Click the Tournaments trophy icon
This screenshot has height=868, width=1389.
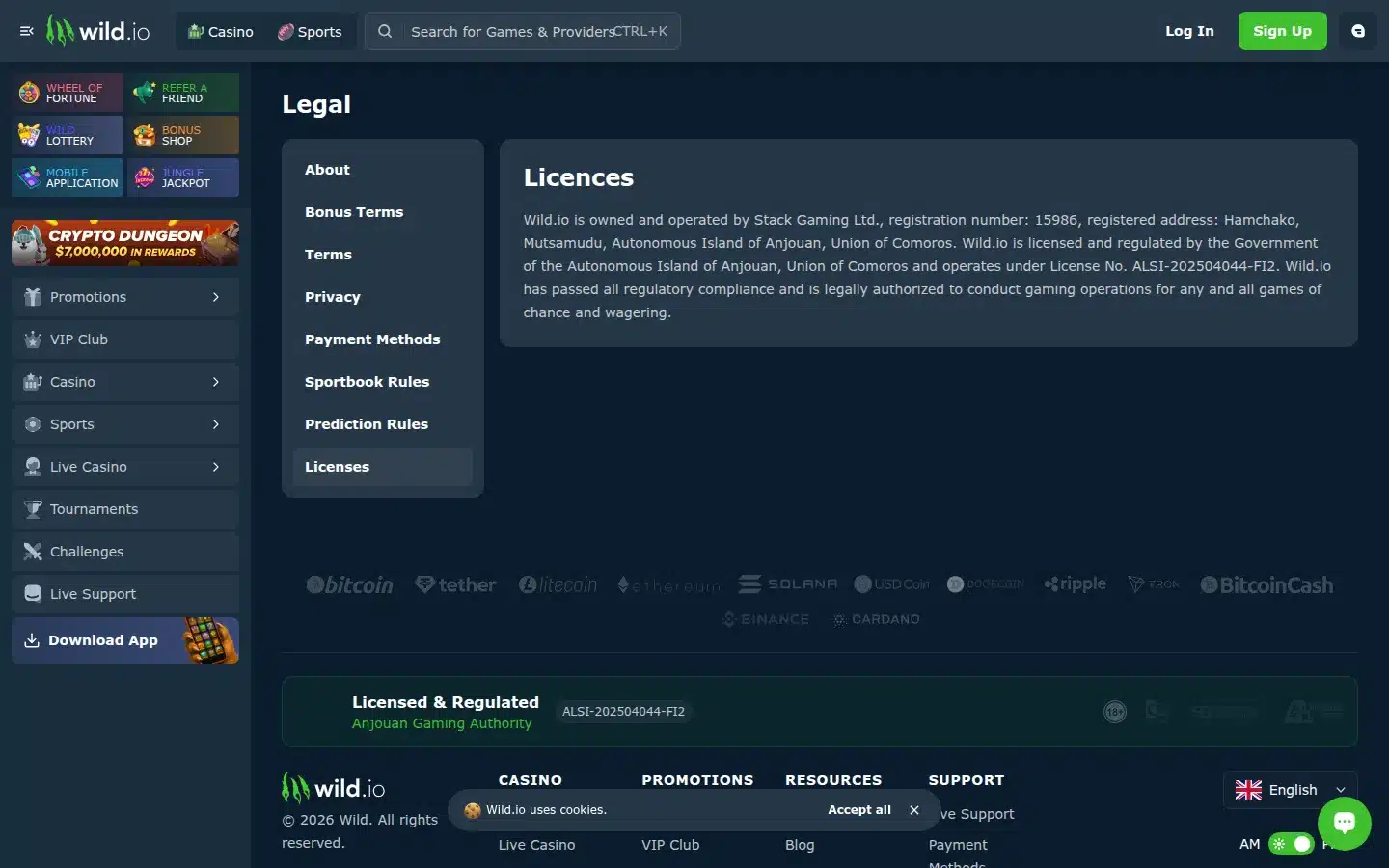pyautogui.click(x=33, y=509)
